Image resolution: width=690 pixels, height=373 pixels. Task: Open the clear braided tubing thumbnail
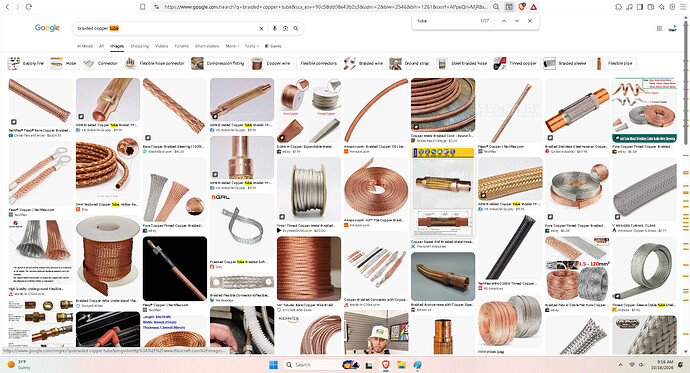[x=644, y=189]
